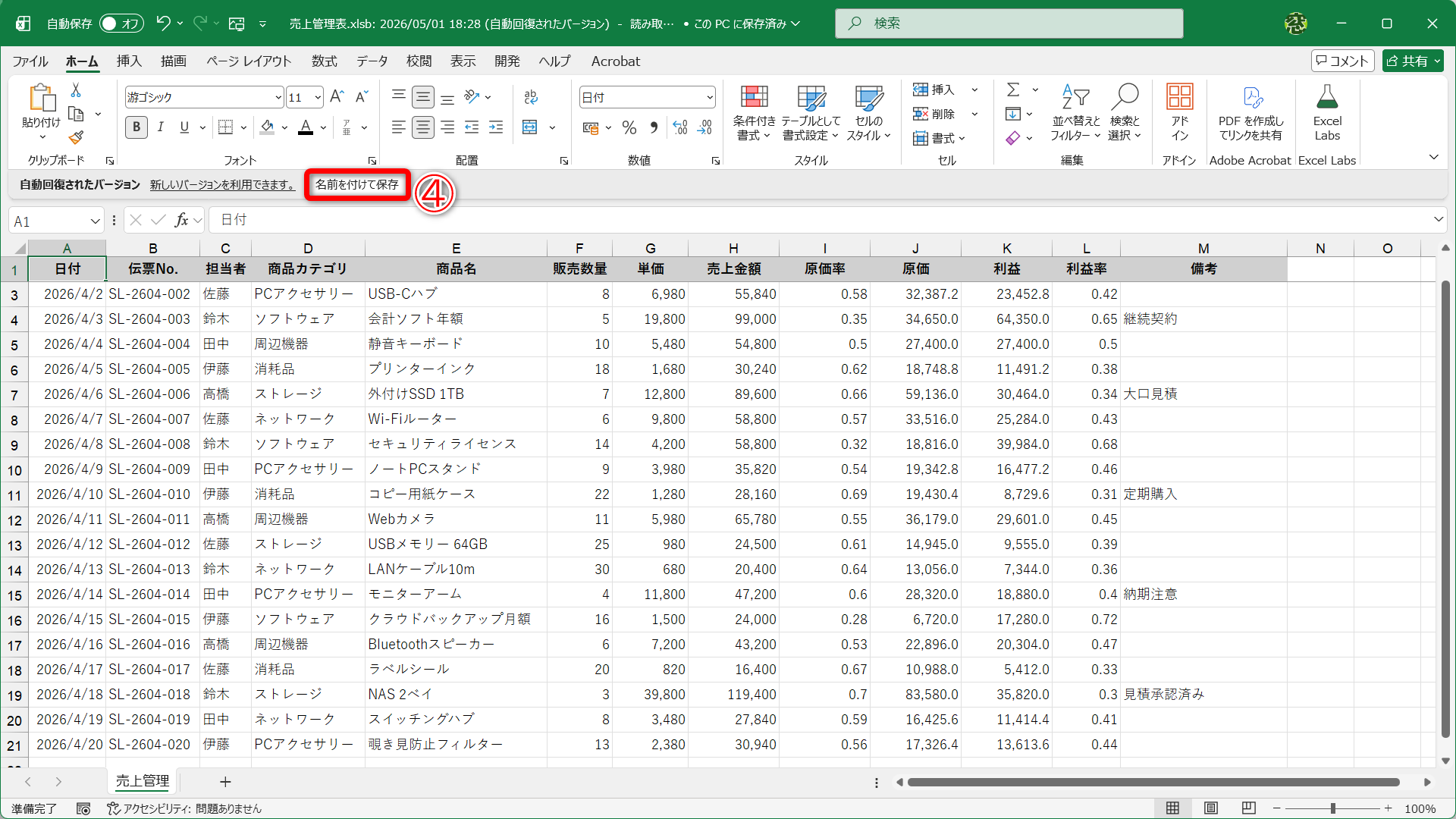Apply underline formatting
The height and width of the screenshot is (819, 1456).
point(184,127)
